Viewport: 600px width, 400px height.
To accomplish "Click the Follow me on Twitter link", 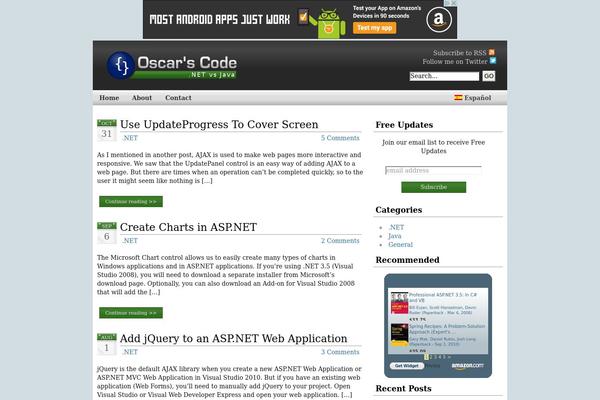I will (455, 61).
